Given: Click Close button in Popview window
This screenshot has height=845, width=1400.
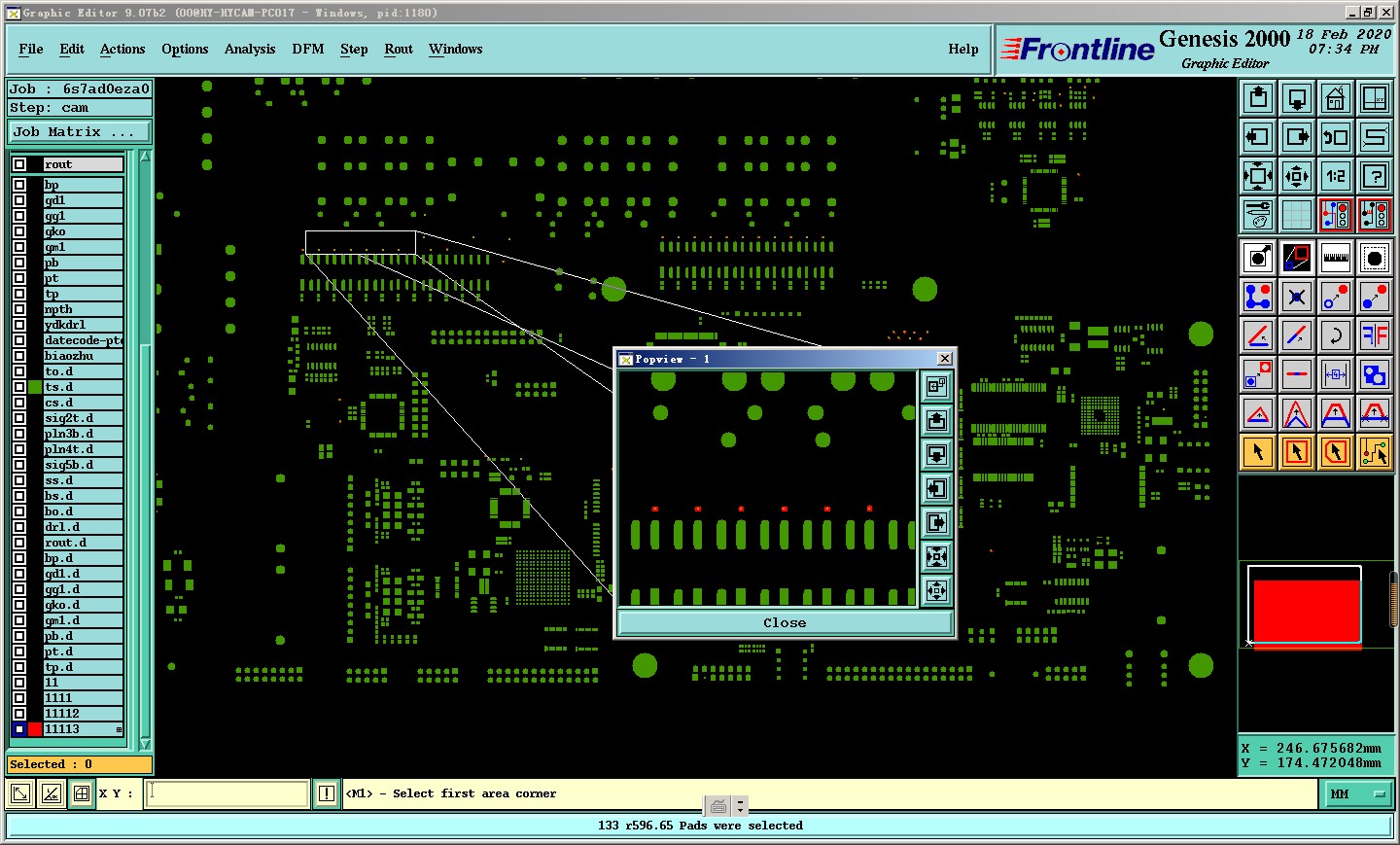Looking at the screenshot, I should click(785, 622).
